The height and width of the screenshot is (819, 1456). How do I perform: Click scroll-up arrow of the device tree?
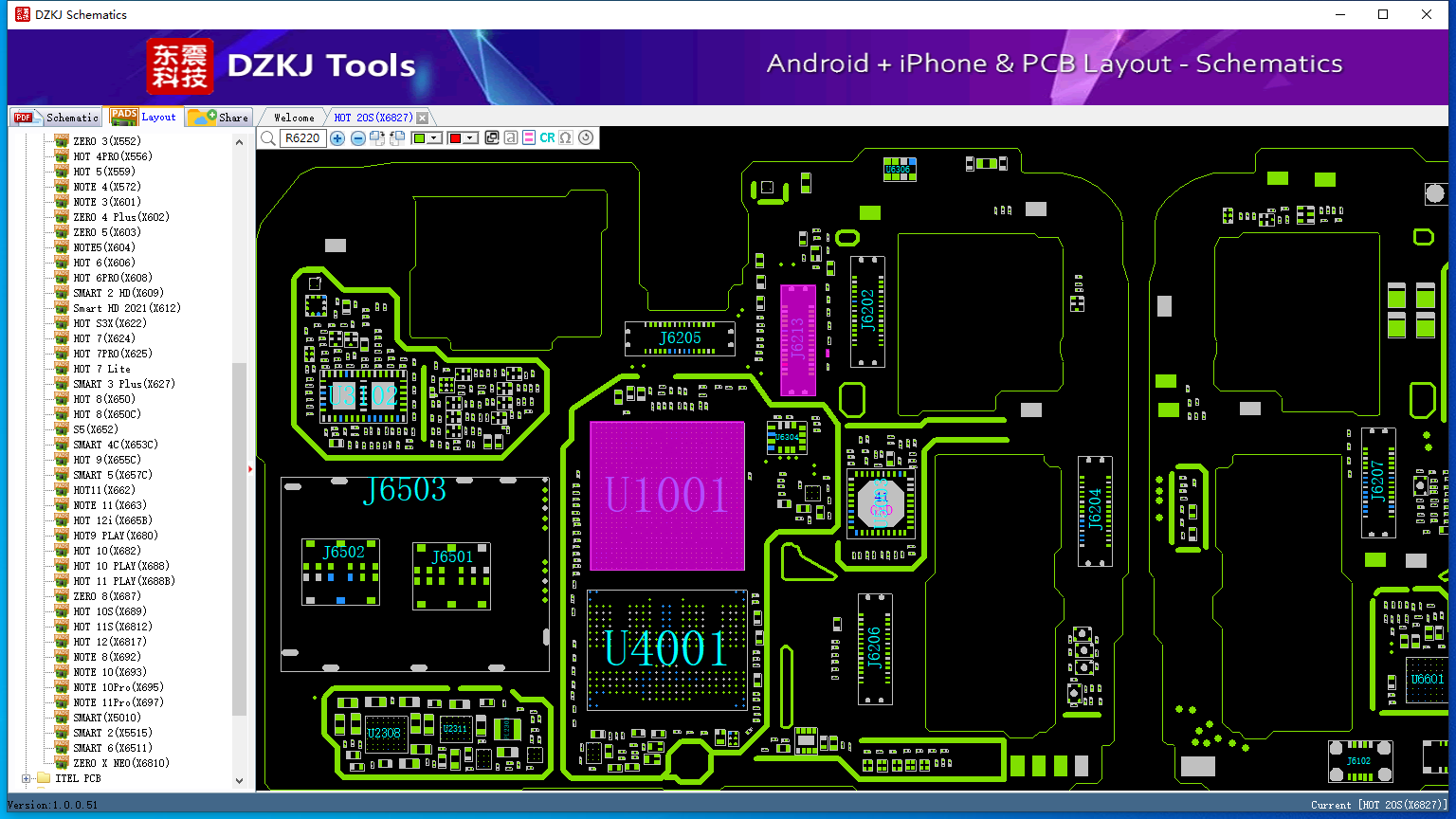tap(239, 141)
